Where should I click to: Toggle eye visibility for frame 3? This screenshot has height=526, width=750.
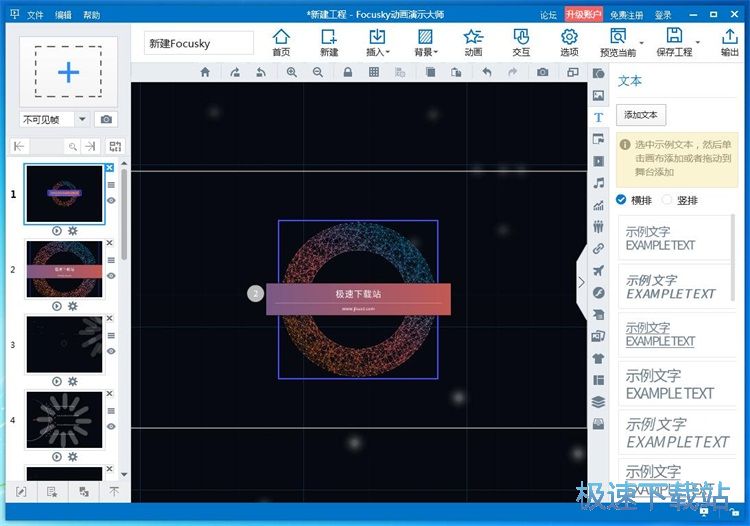tap(111, 351)
